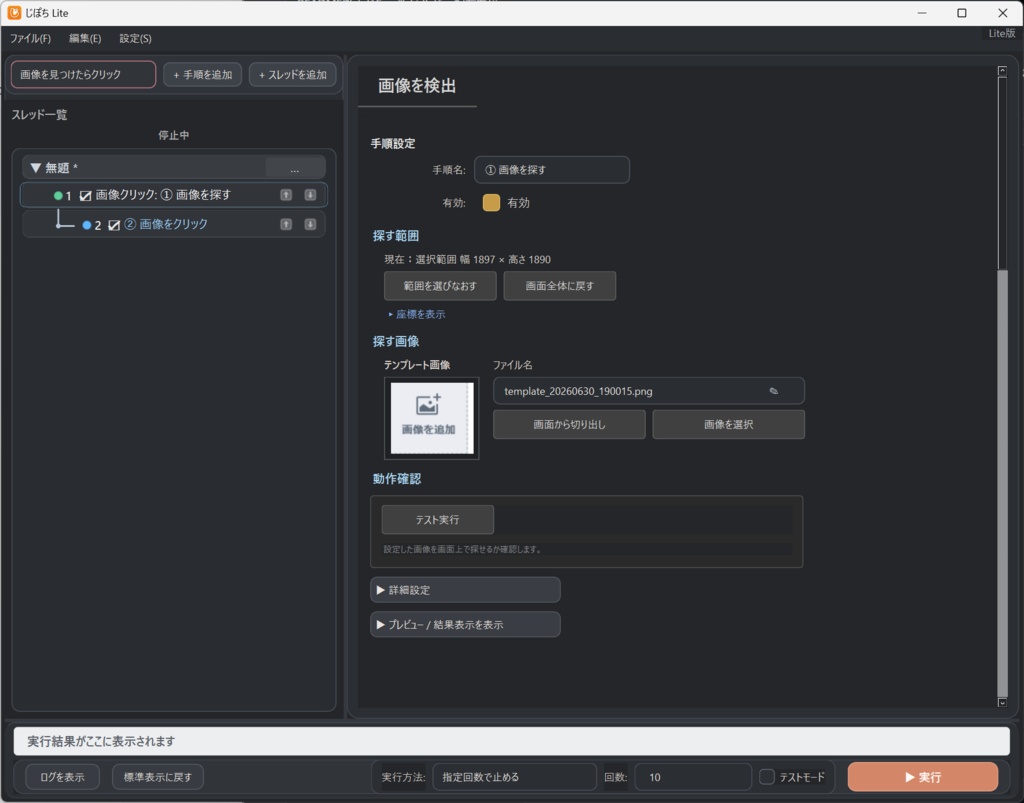Screen dimensions: 1024x803
Task: Click 画像を選択 button
Action: 729,424
